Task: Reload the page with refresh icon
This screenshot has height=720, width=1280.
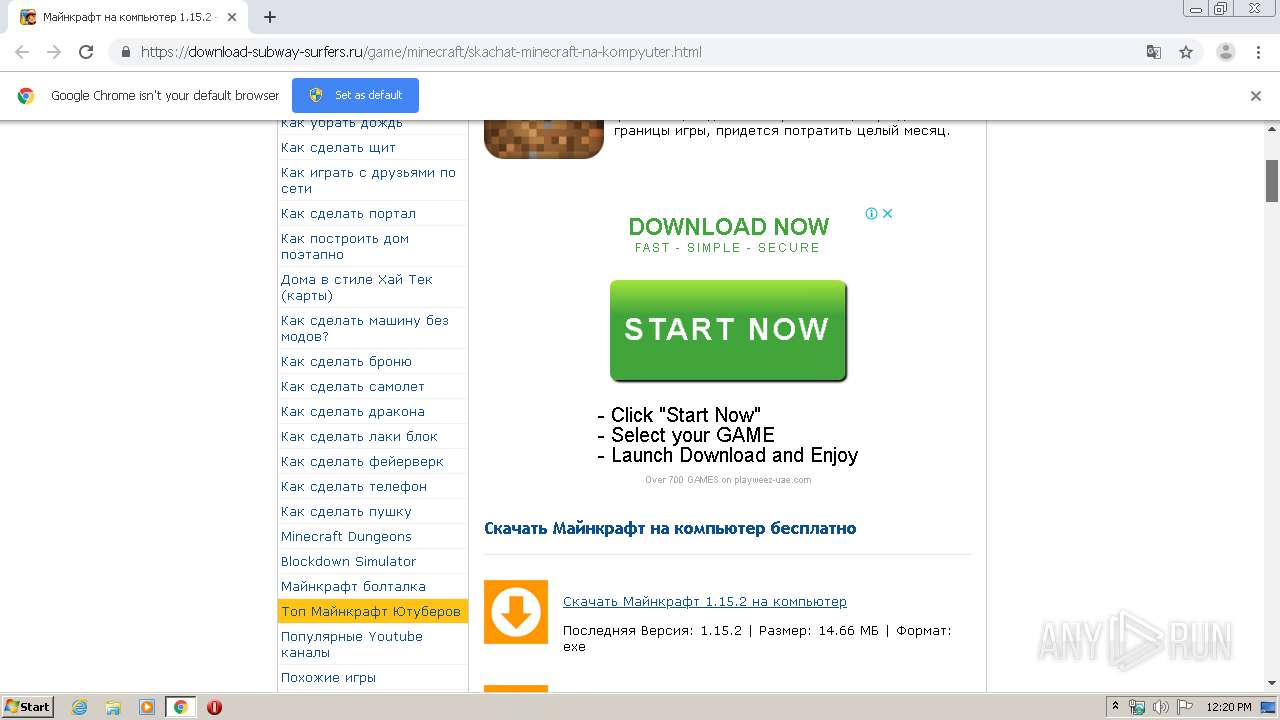Action: [x=86, y=52]
